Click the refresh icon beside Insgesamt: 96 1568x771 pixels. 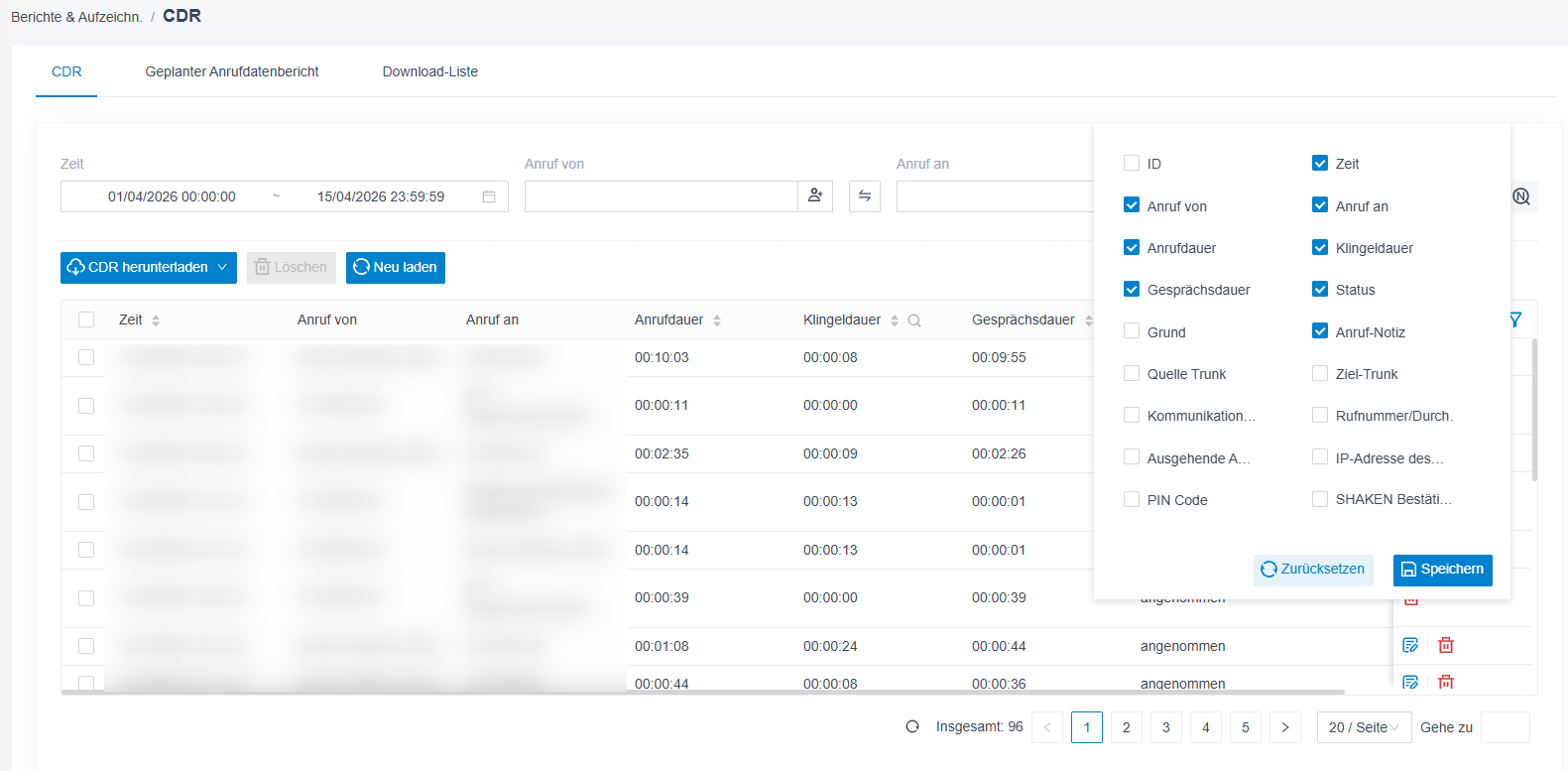coord(912,726)
